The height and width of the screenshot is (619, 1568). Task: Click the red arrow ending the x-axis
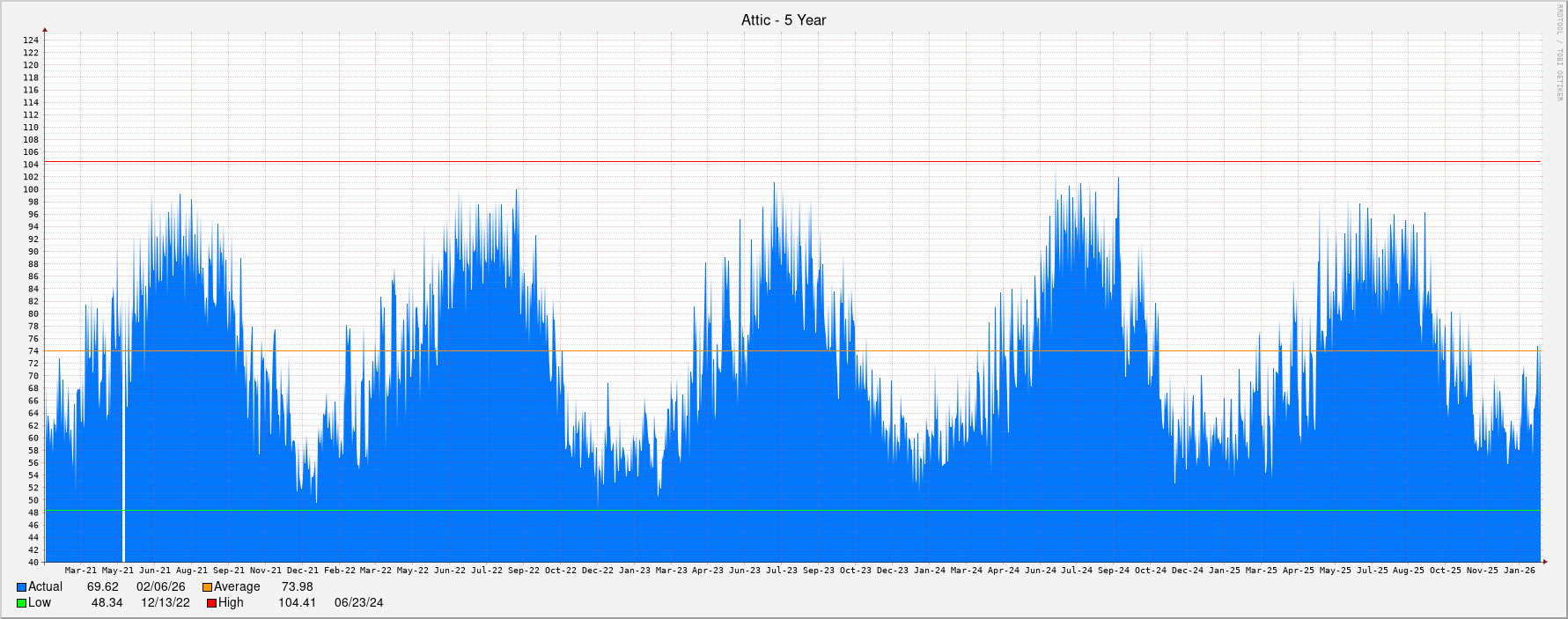(1544, 561)
